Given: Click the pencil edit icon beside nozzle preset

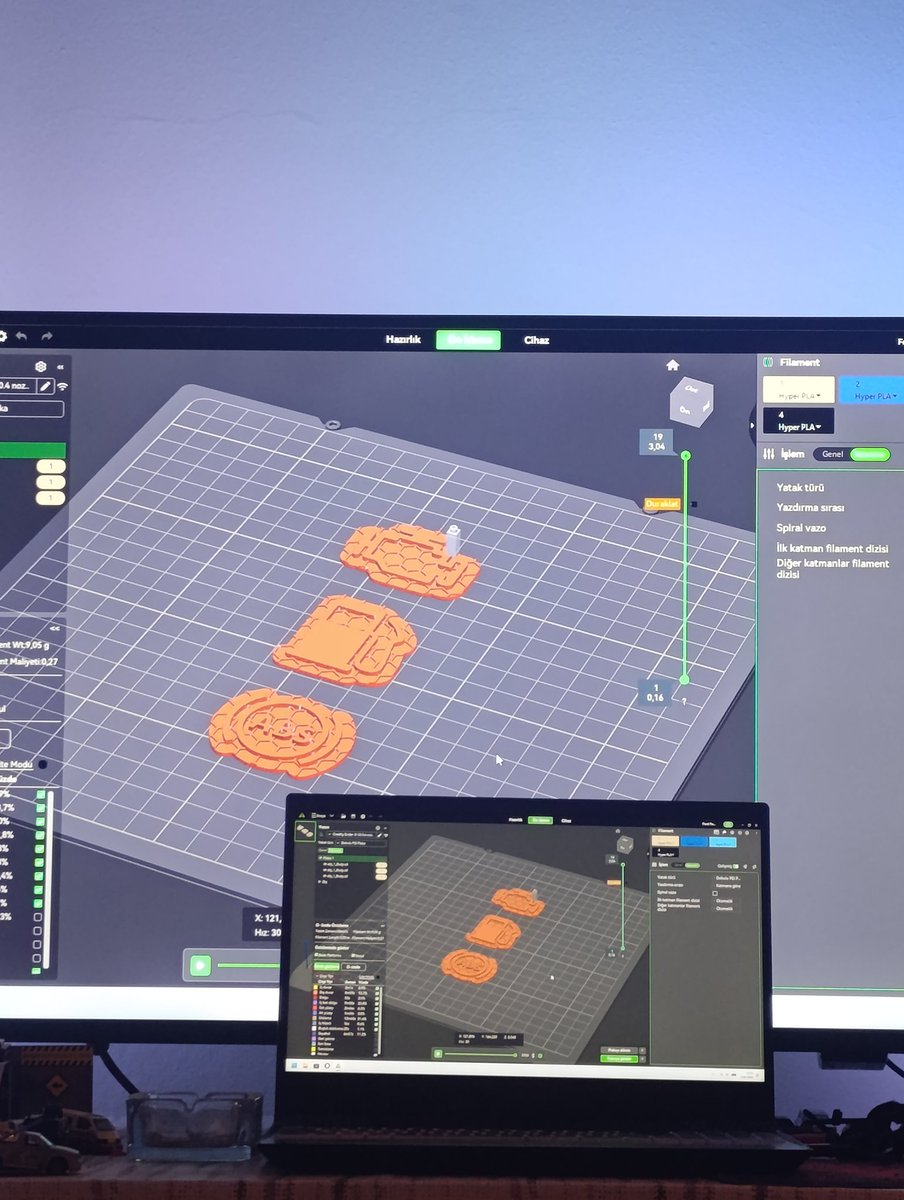Looking at the screenshot, I should [45, 386].
